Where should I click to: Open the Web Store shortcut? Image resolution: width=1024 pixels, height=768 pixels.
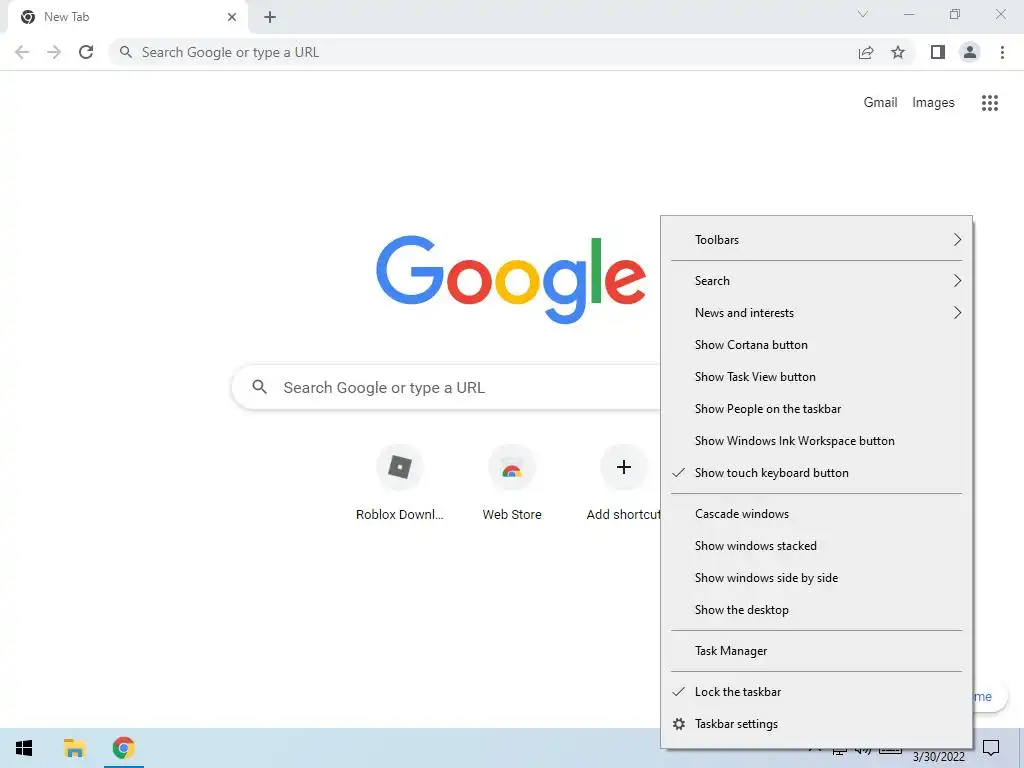coord(512,483)
